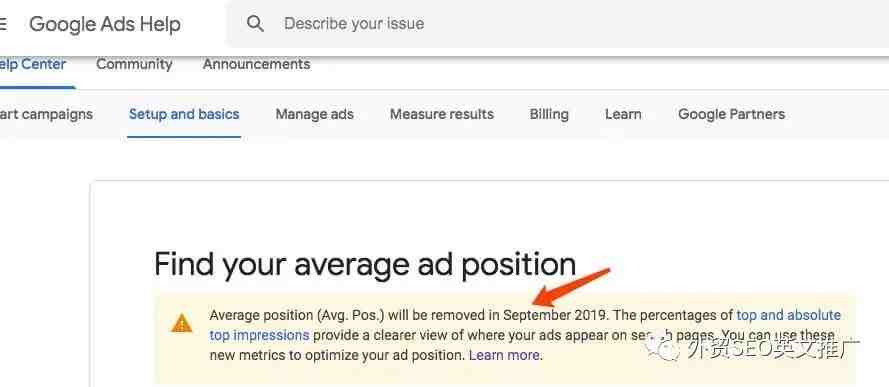Open the Announcements tab
Viewport: 889px width, 387px height.
(x=256, y=64)
